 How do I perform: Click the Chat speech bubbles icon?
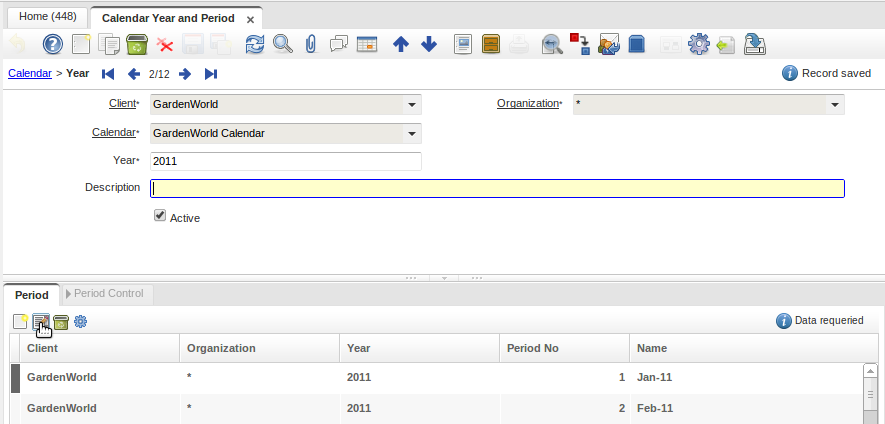click(339, 44)
